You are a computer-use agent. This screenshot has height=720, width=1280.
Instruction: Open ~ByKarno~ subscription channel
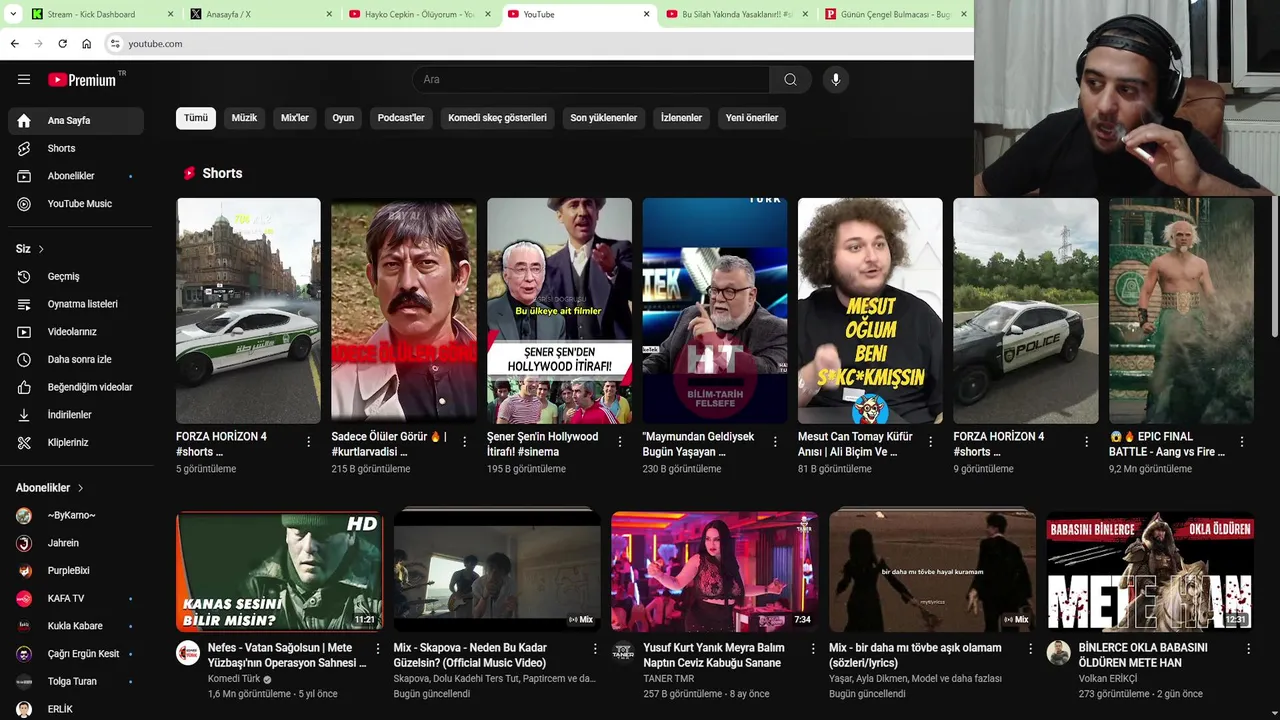tap(76, 515)
